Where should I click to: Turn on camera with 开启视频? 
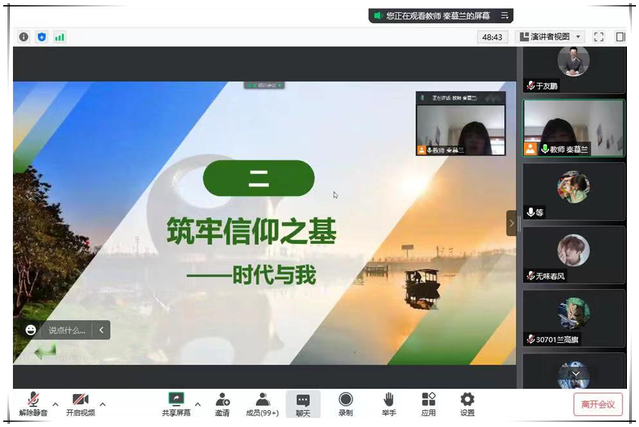click(80, 403)
